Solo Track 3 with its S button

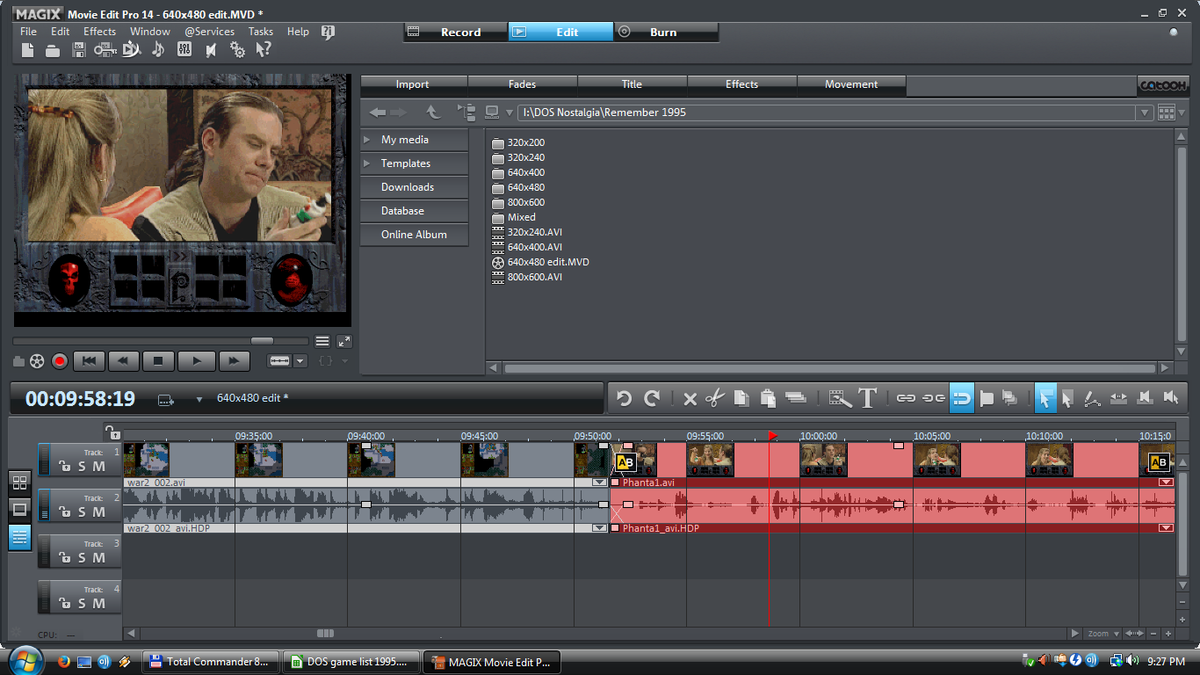[82, 558]
